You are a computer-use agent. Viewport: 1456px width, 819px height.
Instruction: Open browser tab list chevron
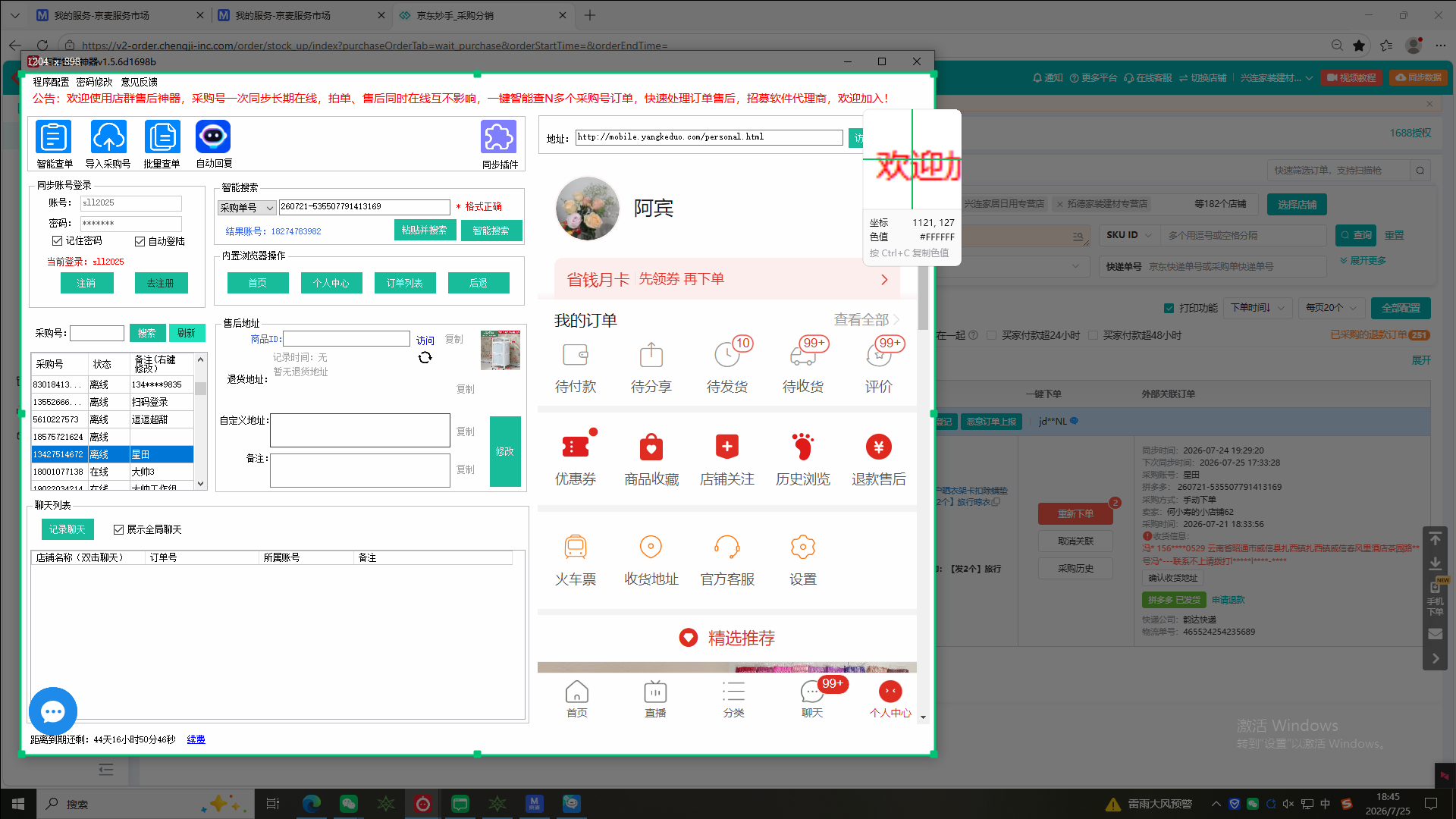click(14, 15)
